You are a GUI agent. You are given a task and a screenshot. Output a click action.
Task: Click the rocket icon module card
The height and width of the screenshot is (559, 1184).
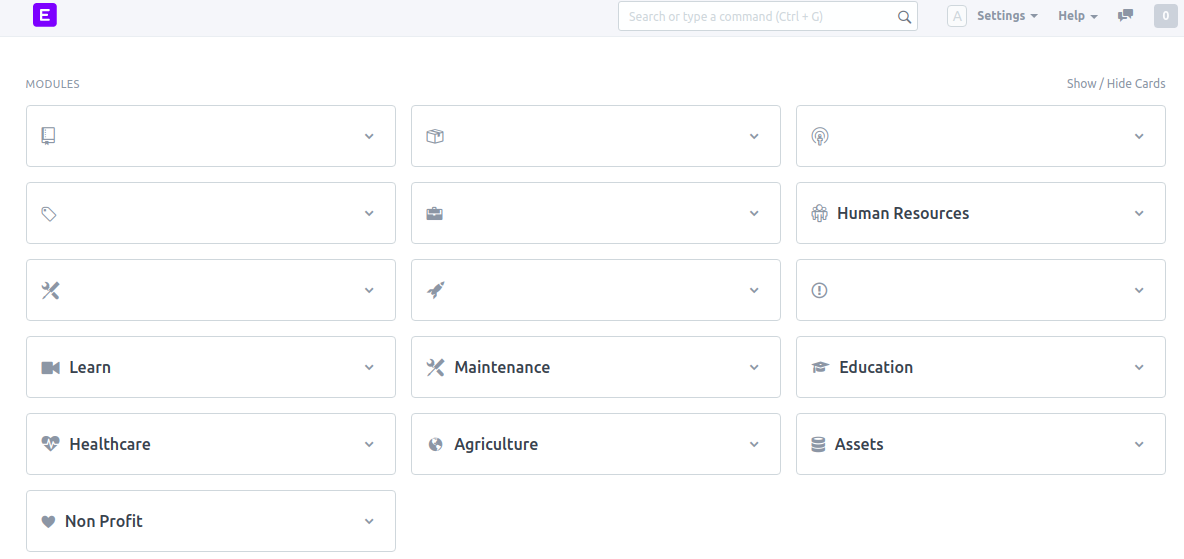pyautogui.click(x=596, y=290)
